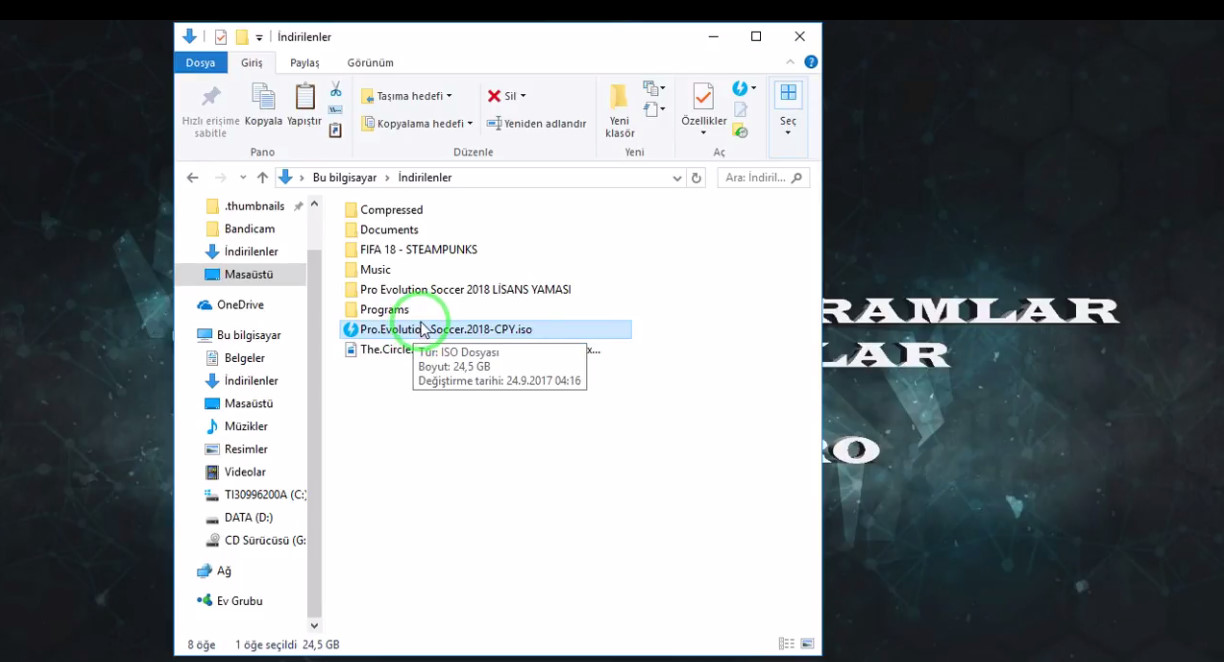The height and width of the screenshot is (662, 1224).
Task: Click the Seç selection grid icon
Action: point(788,94)
